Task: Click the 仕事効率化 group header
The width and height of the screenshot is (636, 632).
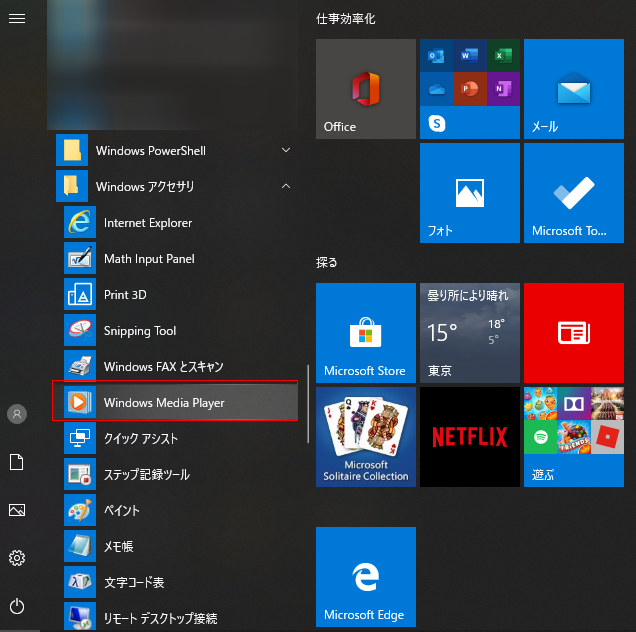Action: [x=346, y=19]
